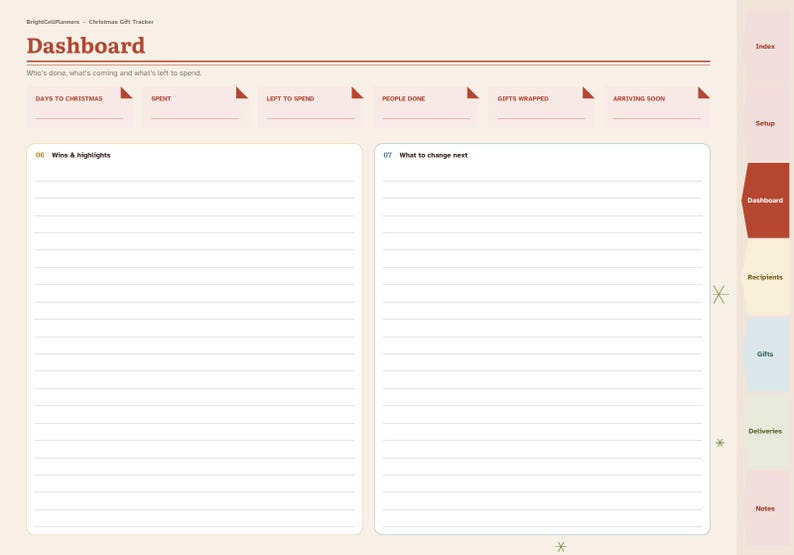Click the corner fold on Gifts Wrapped card
794x555 pixels.
point(587,94)
